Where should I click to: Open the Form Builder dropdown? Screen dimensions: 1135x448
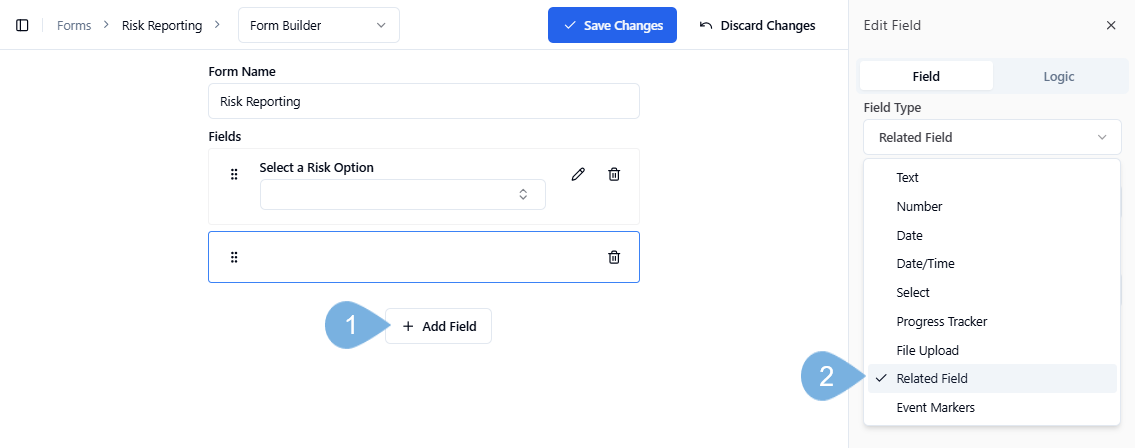[x=318, y=25]
